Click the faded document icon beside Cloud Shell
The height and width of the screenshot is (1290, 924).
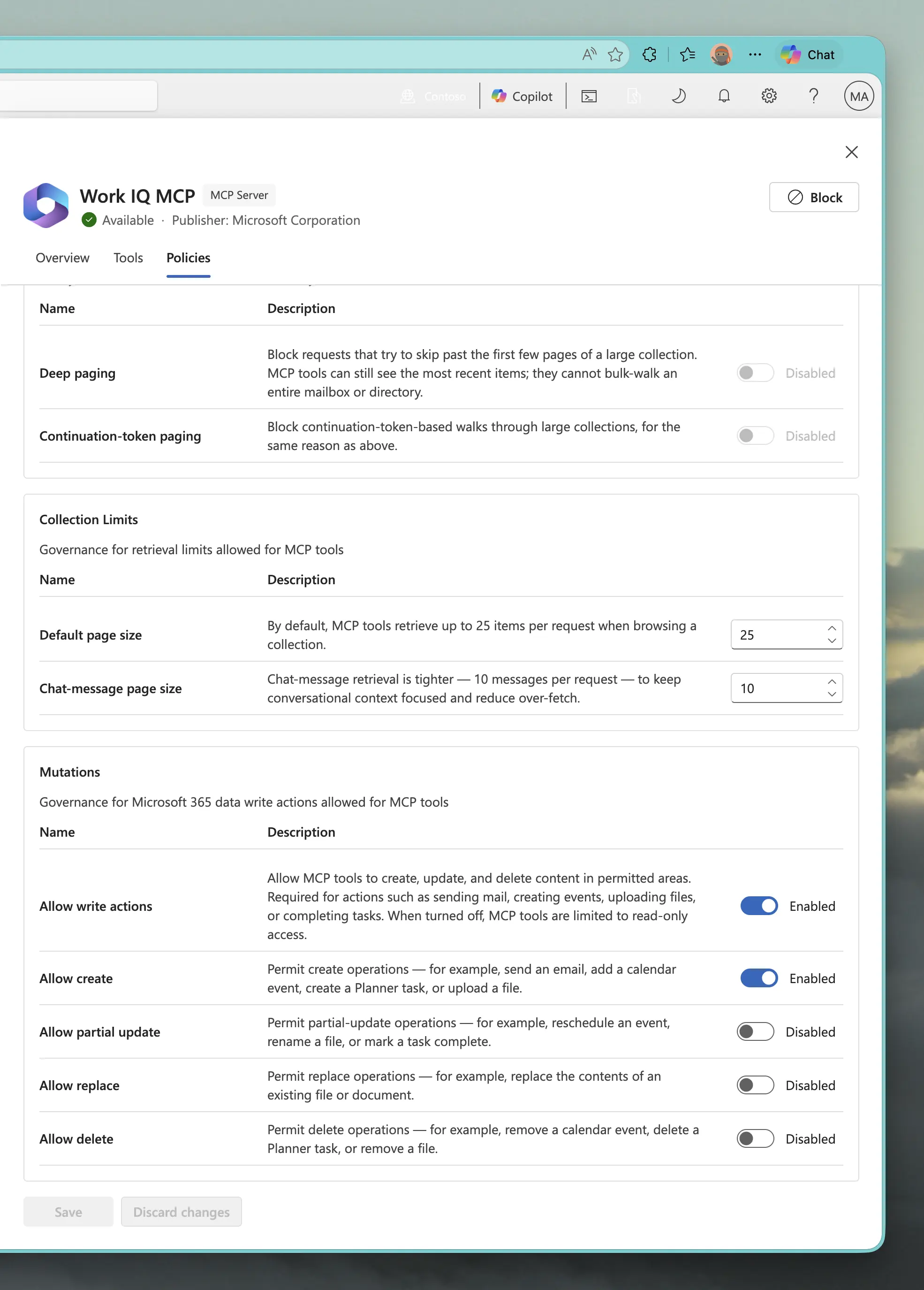[634, 96]
